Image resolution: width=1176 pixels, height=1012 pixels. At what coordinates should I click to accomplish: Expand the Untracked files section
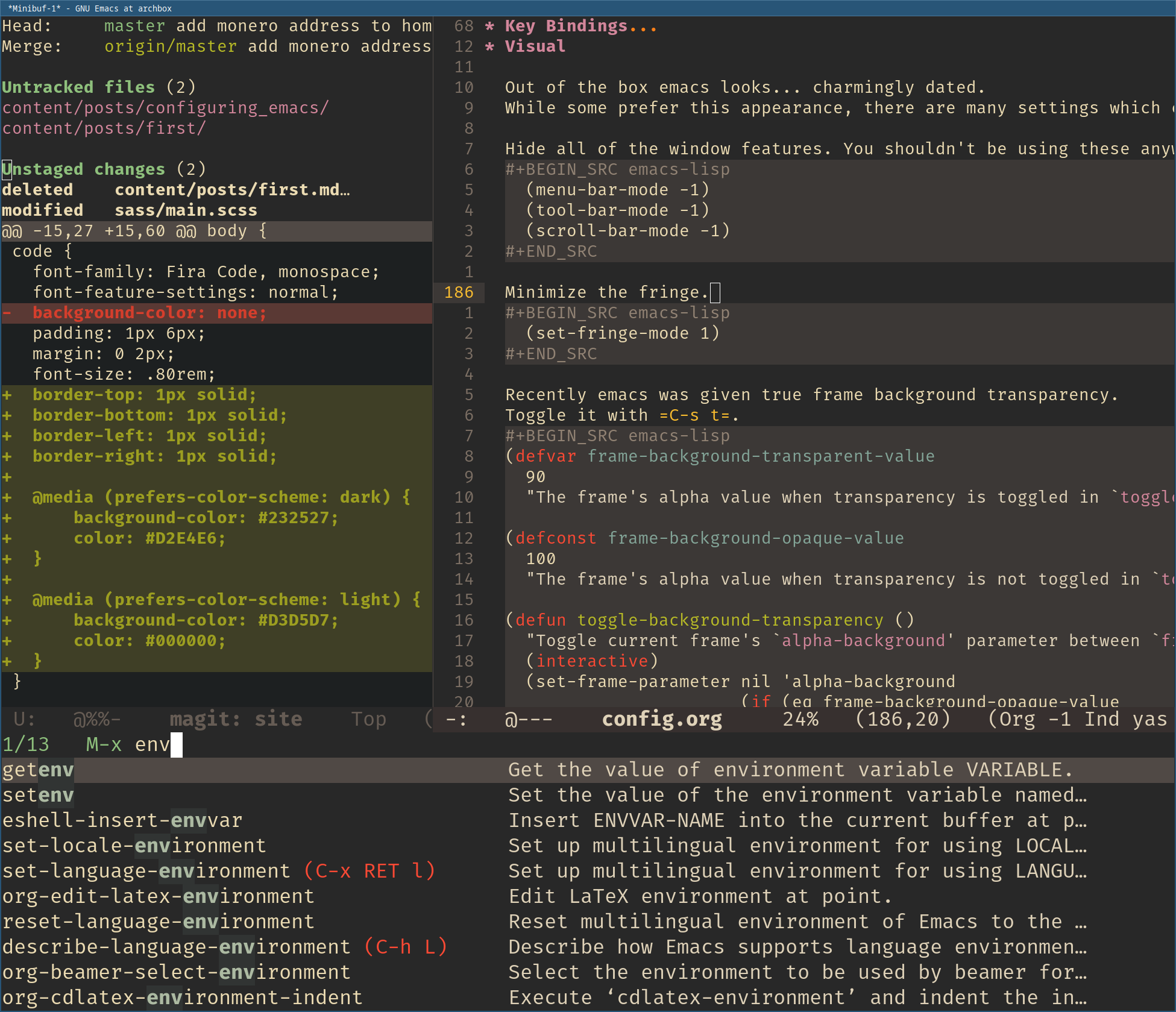(x=99, y=87)
